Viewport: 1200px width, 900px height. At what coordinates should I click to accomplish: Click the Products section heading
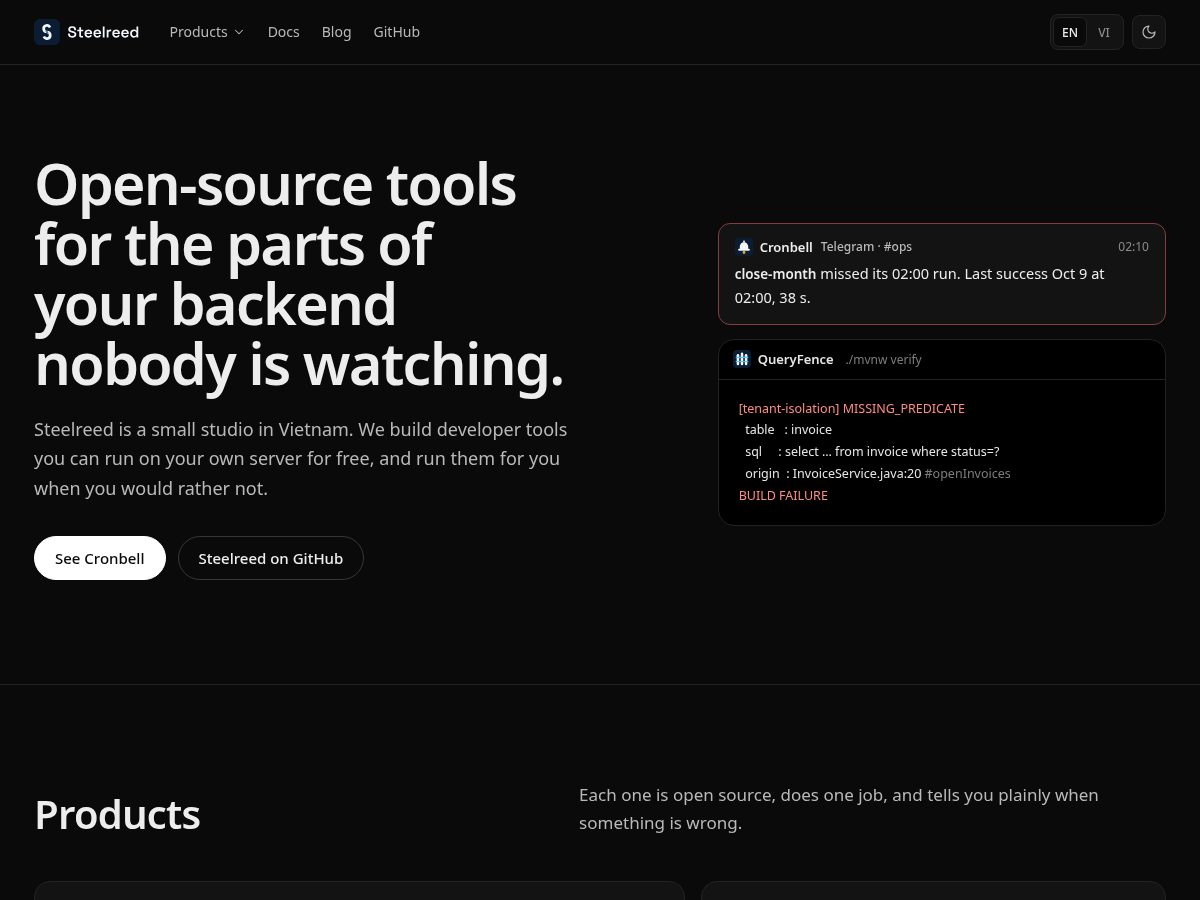(117, 815)
